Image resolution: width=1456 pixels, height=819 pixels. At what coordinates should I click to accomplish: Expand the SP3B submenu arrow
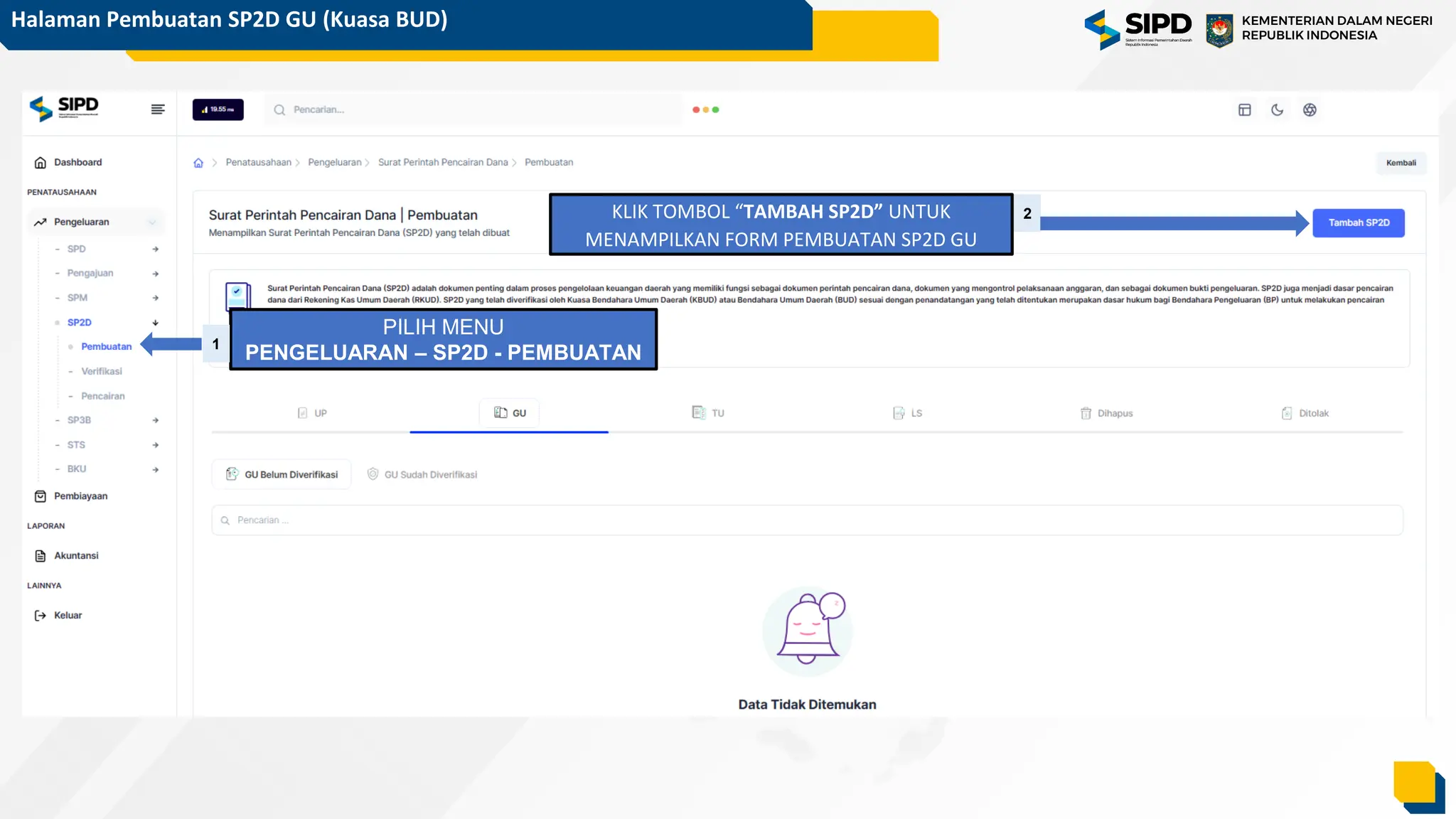tap(155, 420)
